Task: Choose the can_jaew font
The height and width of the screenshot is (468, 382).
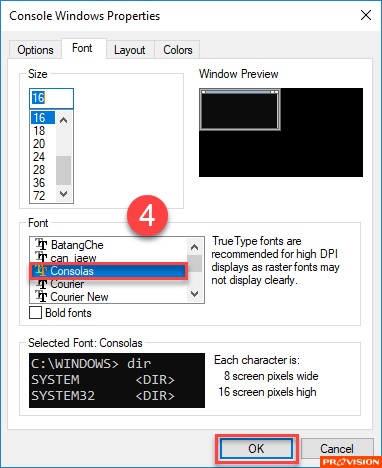Action: click(108, 258)
